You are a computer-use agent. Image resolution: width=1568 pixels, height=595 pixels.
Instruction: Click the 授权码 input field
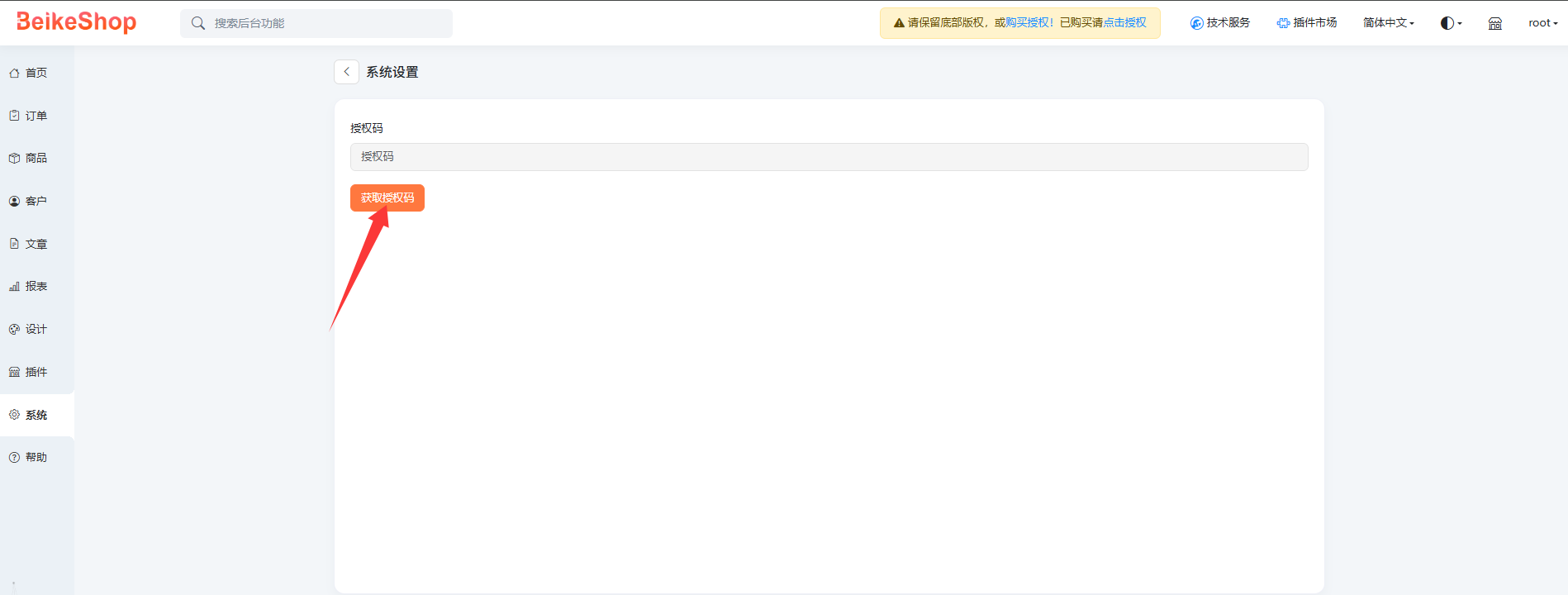tap(829, 157)
